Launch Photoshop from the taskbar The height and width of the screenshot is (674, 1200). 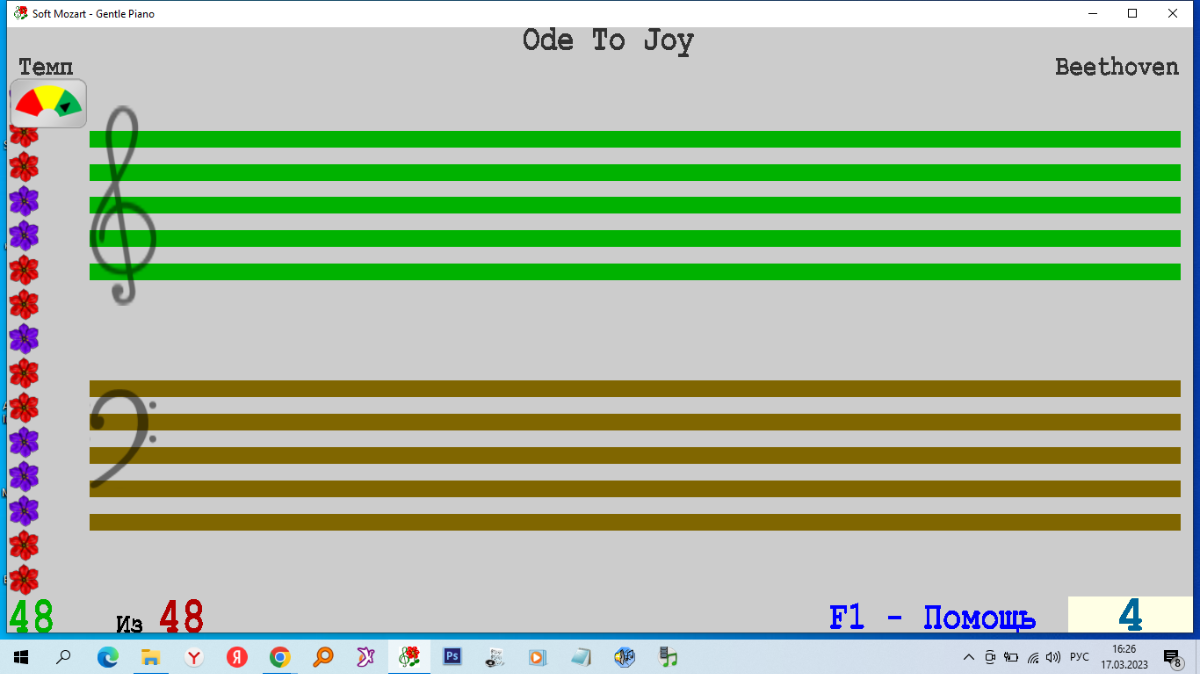point(452,657)
